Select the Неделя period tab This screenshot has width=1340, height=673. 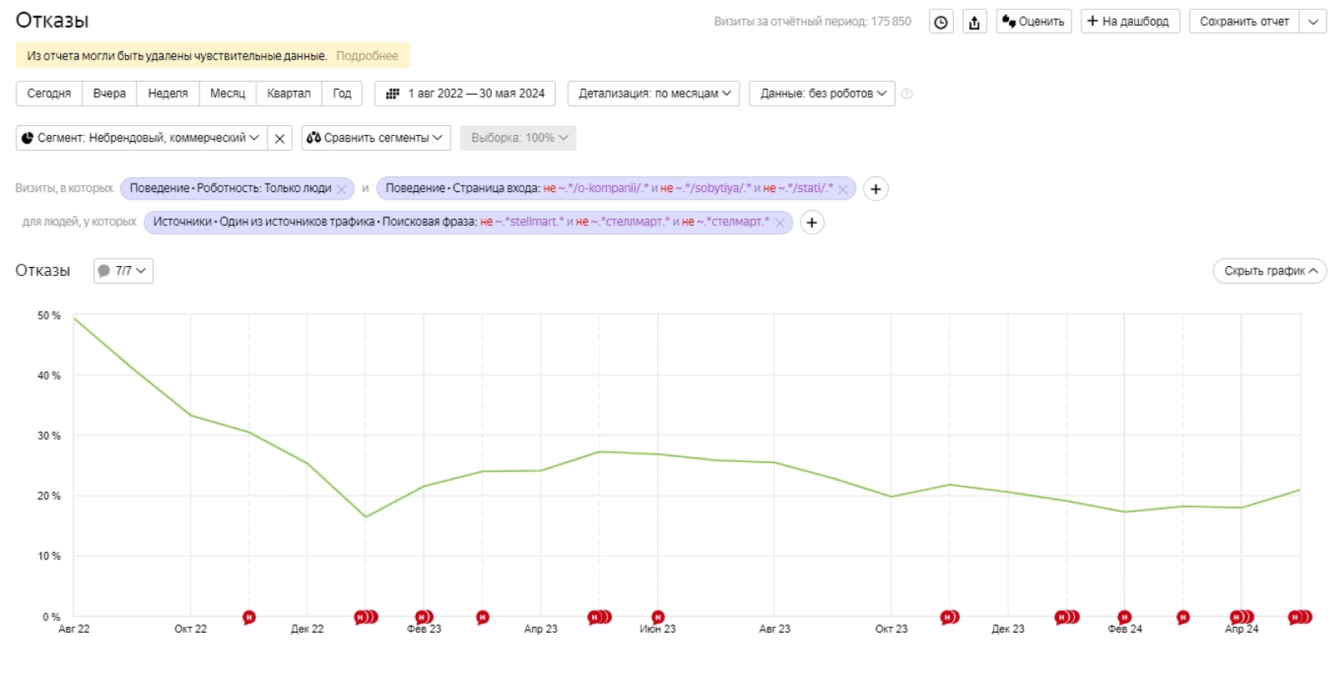[x=167, y=94]
